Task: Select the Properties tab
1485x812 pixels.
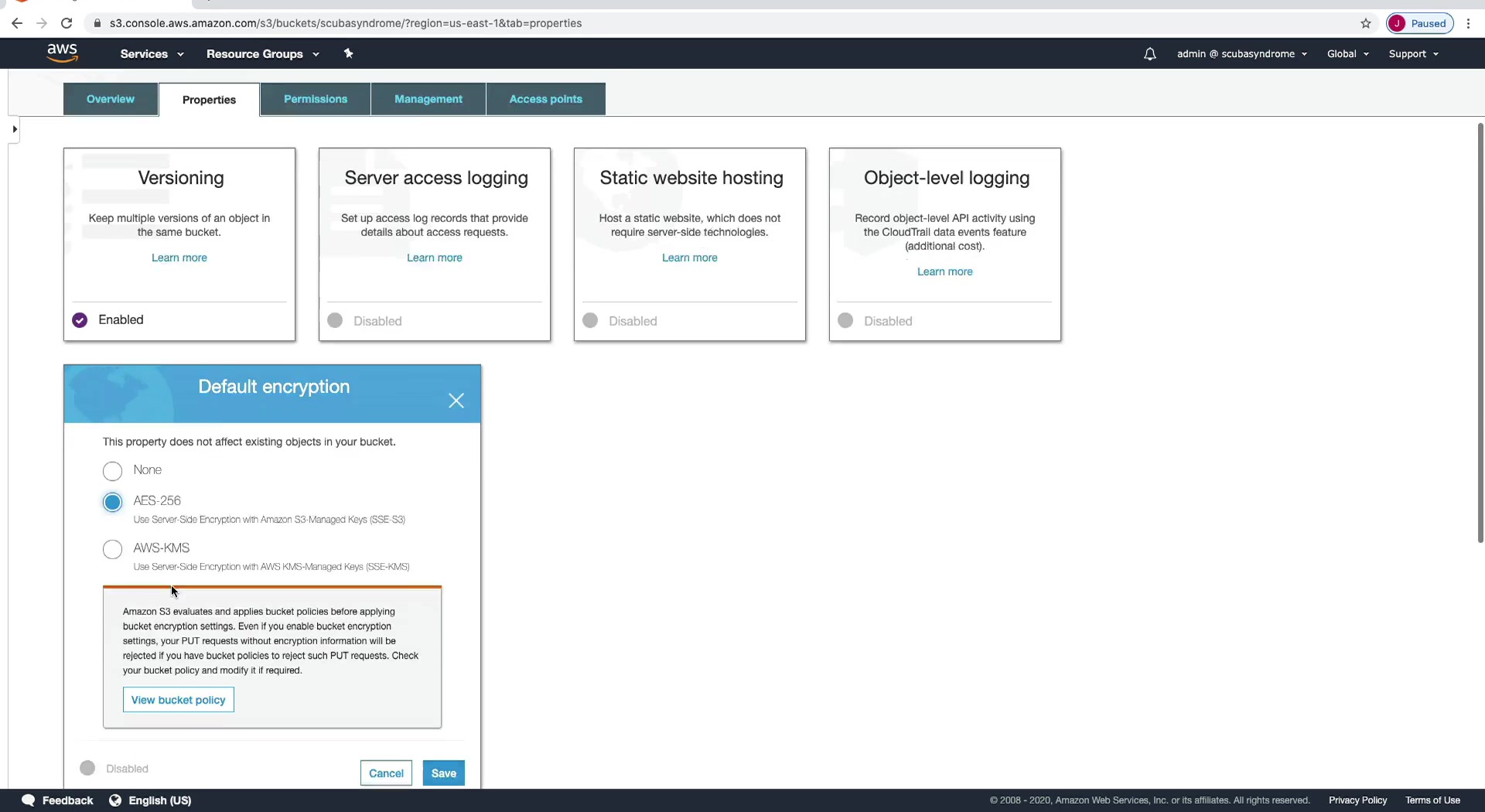Action: tap(209, 100)
